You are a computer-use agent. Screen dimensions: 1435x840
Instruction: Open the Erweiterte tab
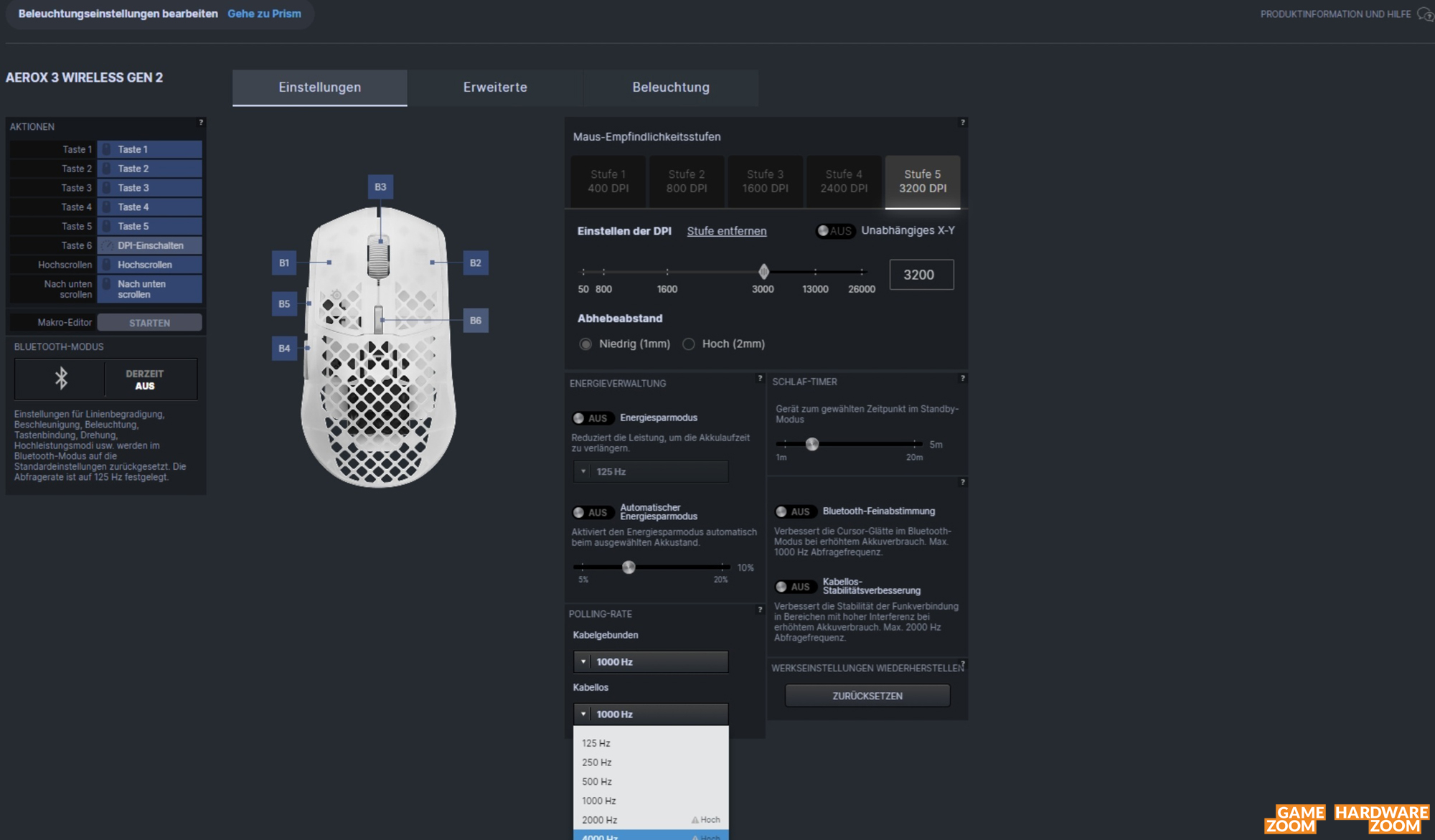point(495,88)
